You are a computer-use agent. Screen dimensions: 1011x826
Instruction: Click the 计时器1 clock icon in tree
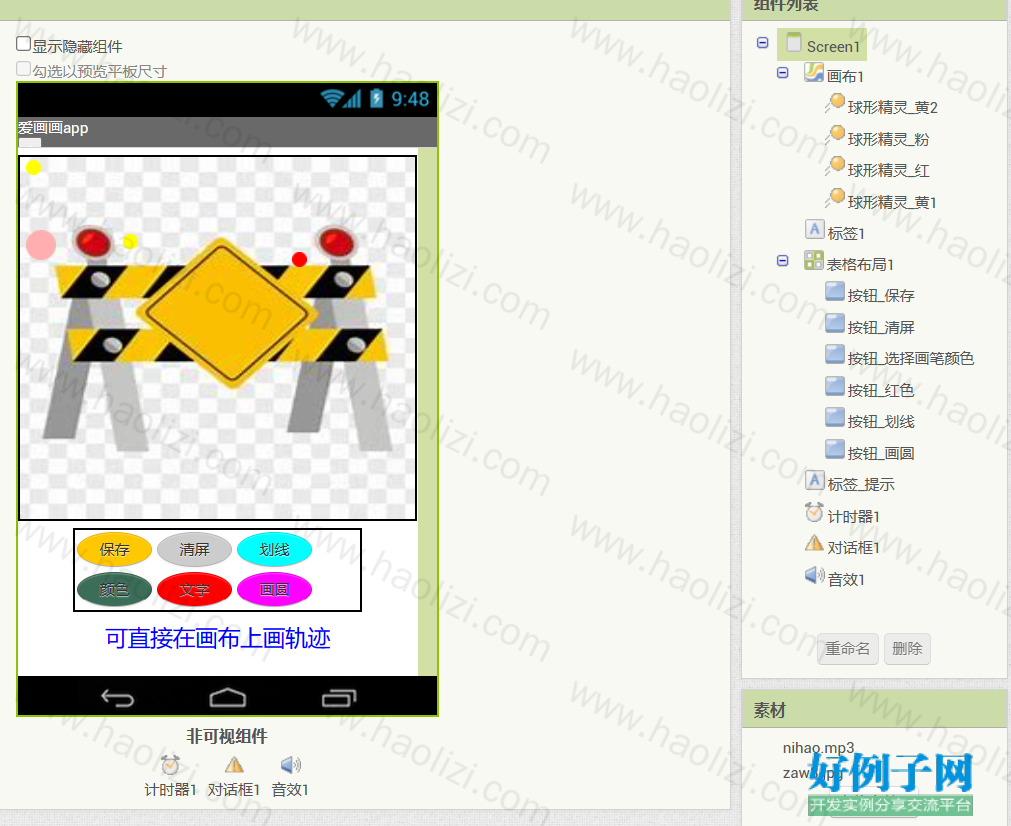(814, 513)
